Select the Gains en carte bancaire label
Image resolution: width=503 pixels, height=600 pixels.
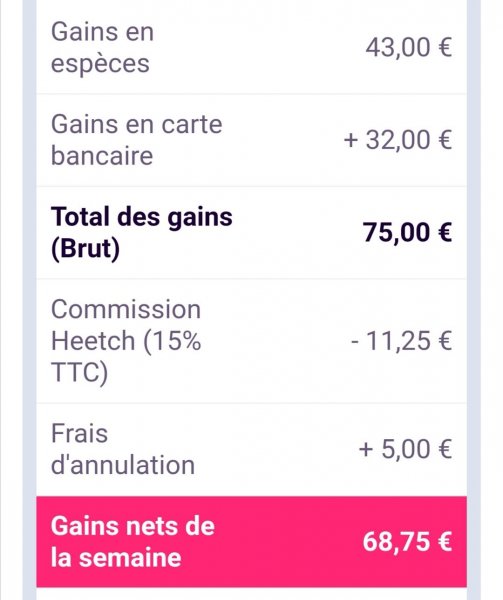coord(137,140)
